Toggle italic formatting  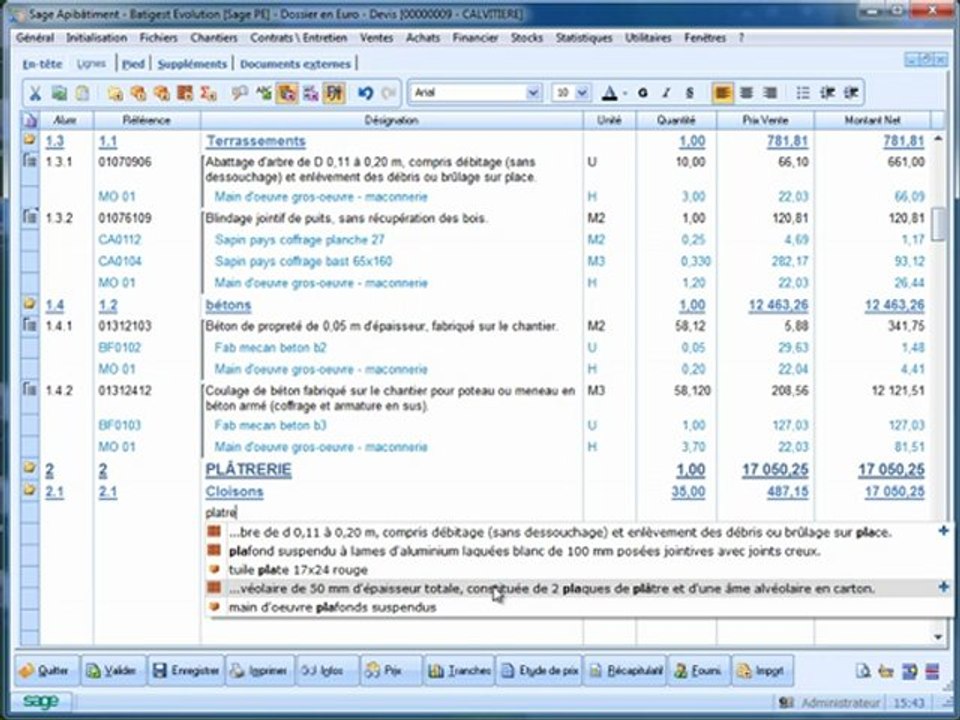point(666,93)
